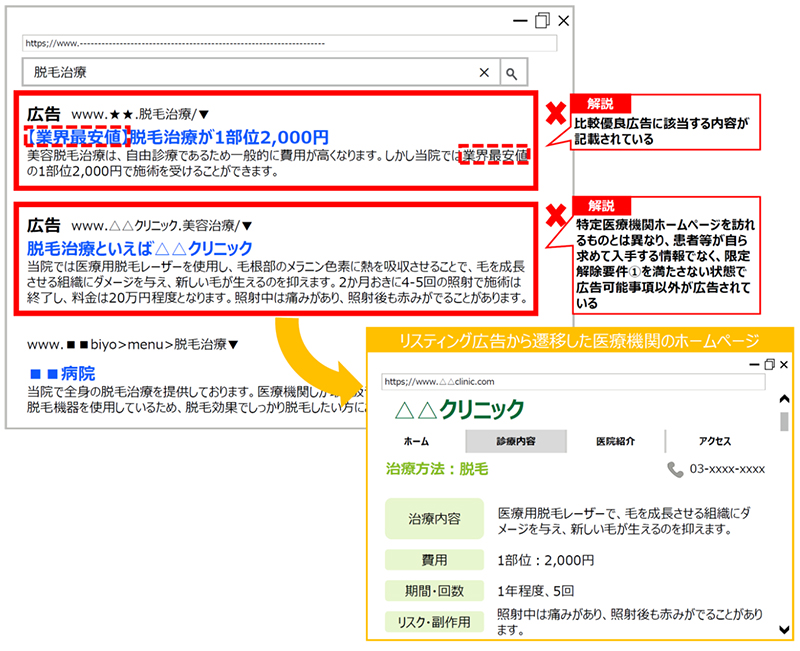Follow the 脱毛治療といえば△△クリニック link

click(x=139, y=247)
